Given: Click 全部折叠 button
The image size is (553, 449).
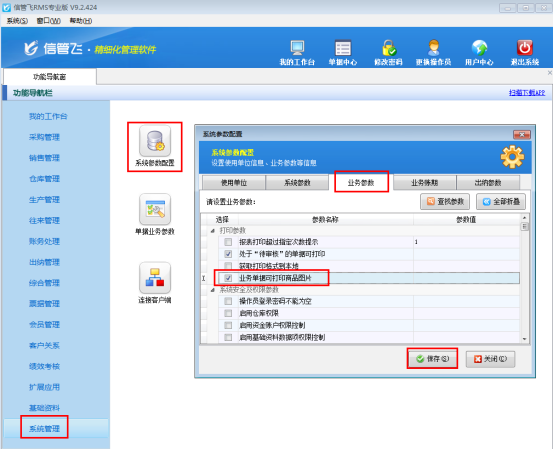Looking at the screenshot, I should click(501, 202).
